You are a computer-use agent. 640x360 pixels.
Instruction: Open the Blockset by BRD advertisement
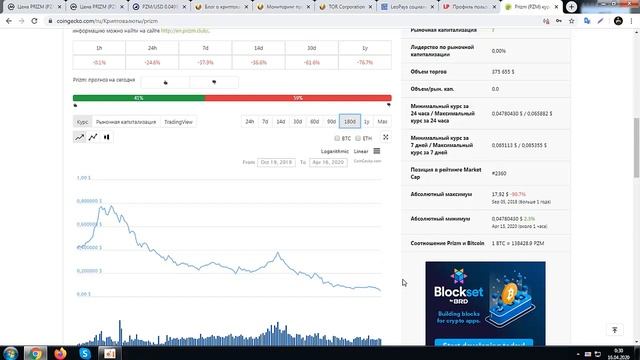(485, 304)
